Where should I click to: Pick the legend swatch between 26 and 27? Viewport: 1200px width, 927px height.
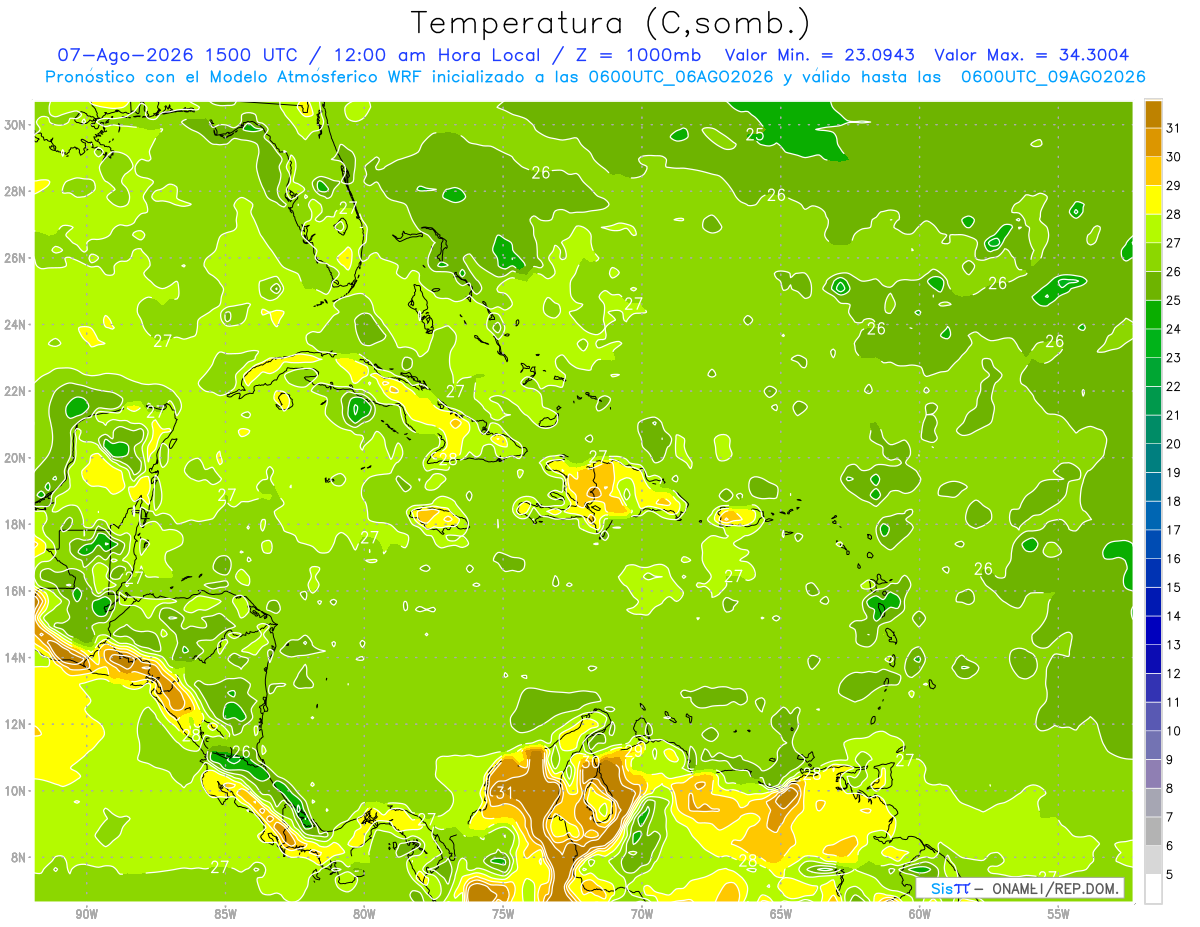click(x=1153, y=257)
